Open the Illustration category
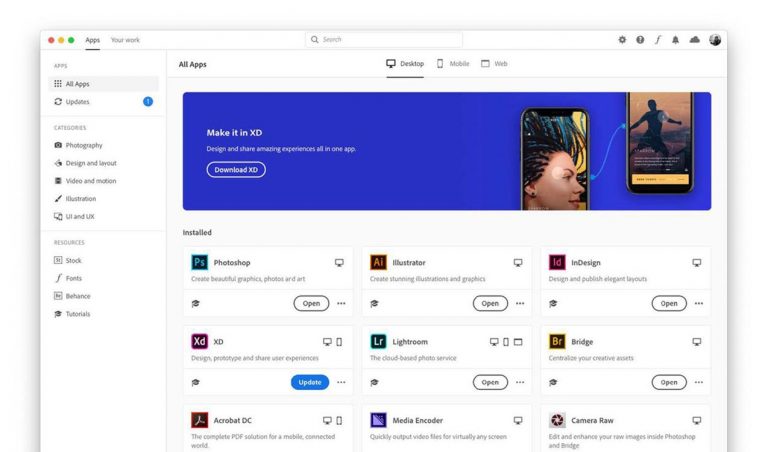This screenshot has height=452, width=768. tap(75, 199)
